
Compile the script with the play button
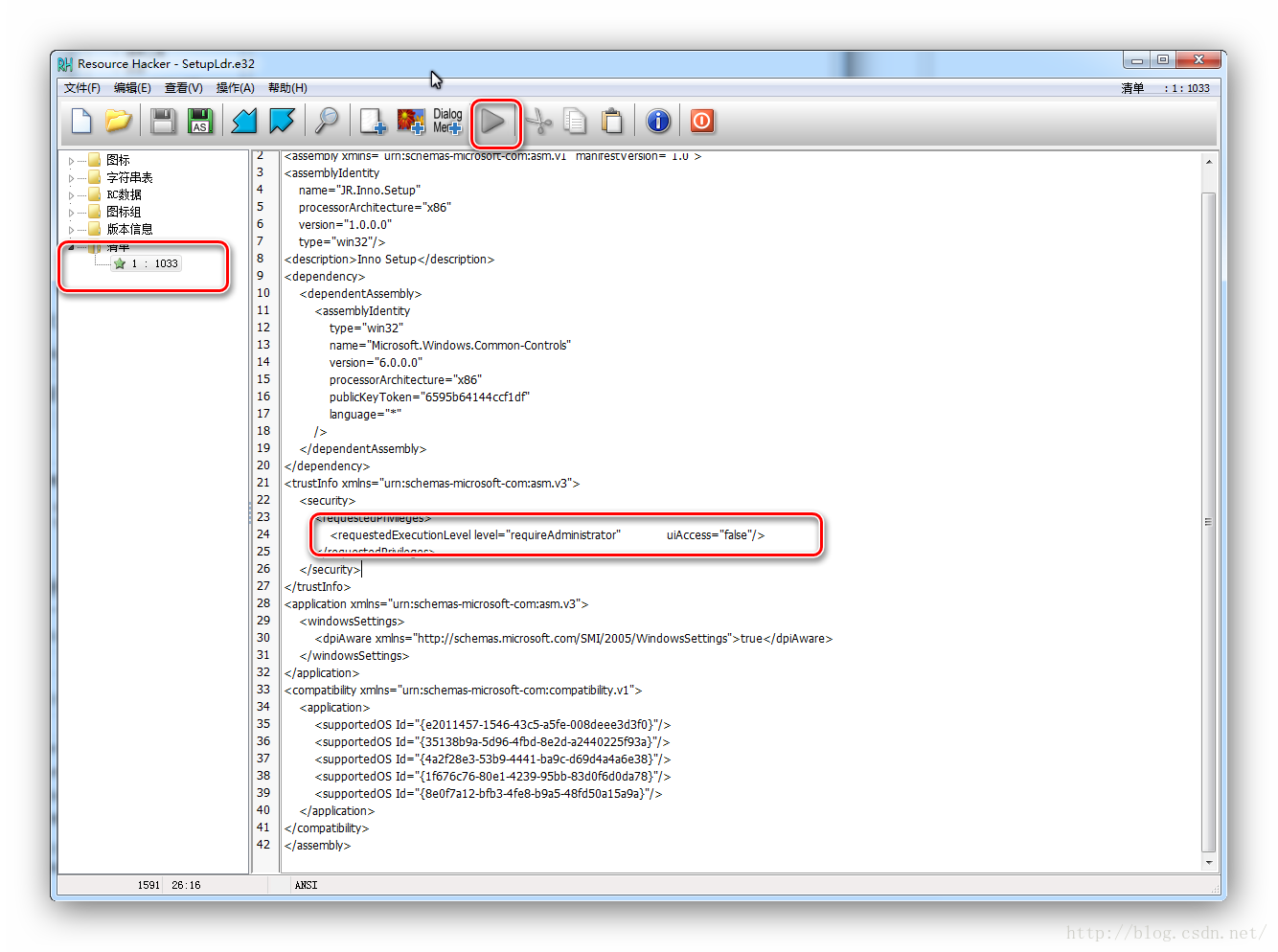pos(493,122)
